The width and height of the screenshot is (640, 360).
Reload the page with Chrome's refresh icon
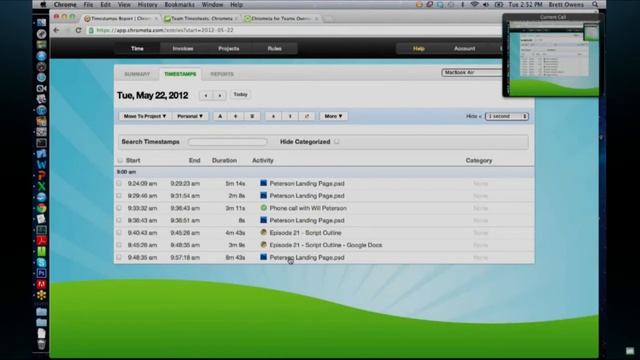(x=78, y=30)
